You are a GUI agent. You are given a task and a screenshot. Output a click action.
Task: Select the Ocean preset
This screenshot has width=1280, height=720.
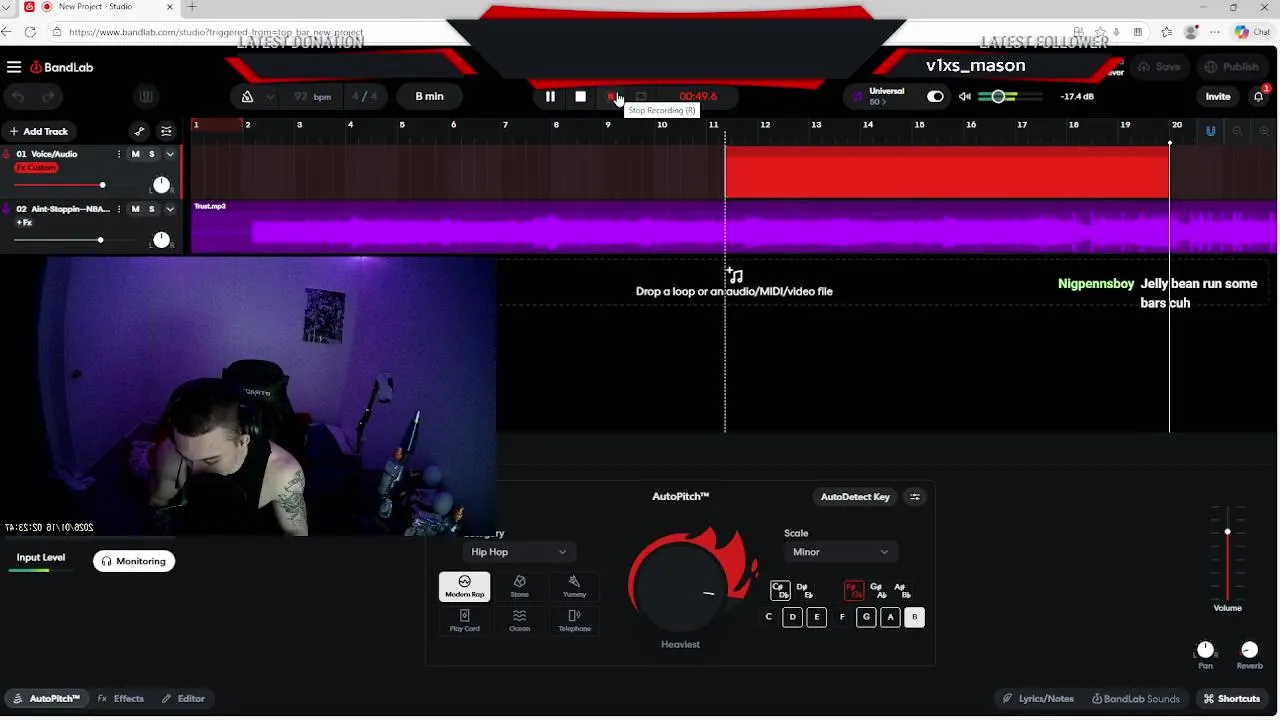(x=519, y=620)
